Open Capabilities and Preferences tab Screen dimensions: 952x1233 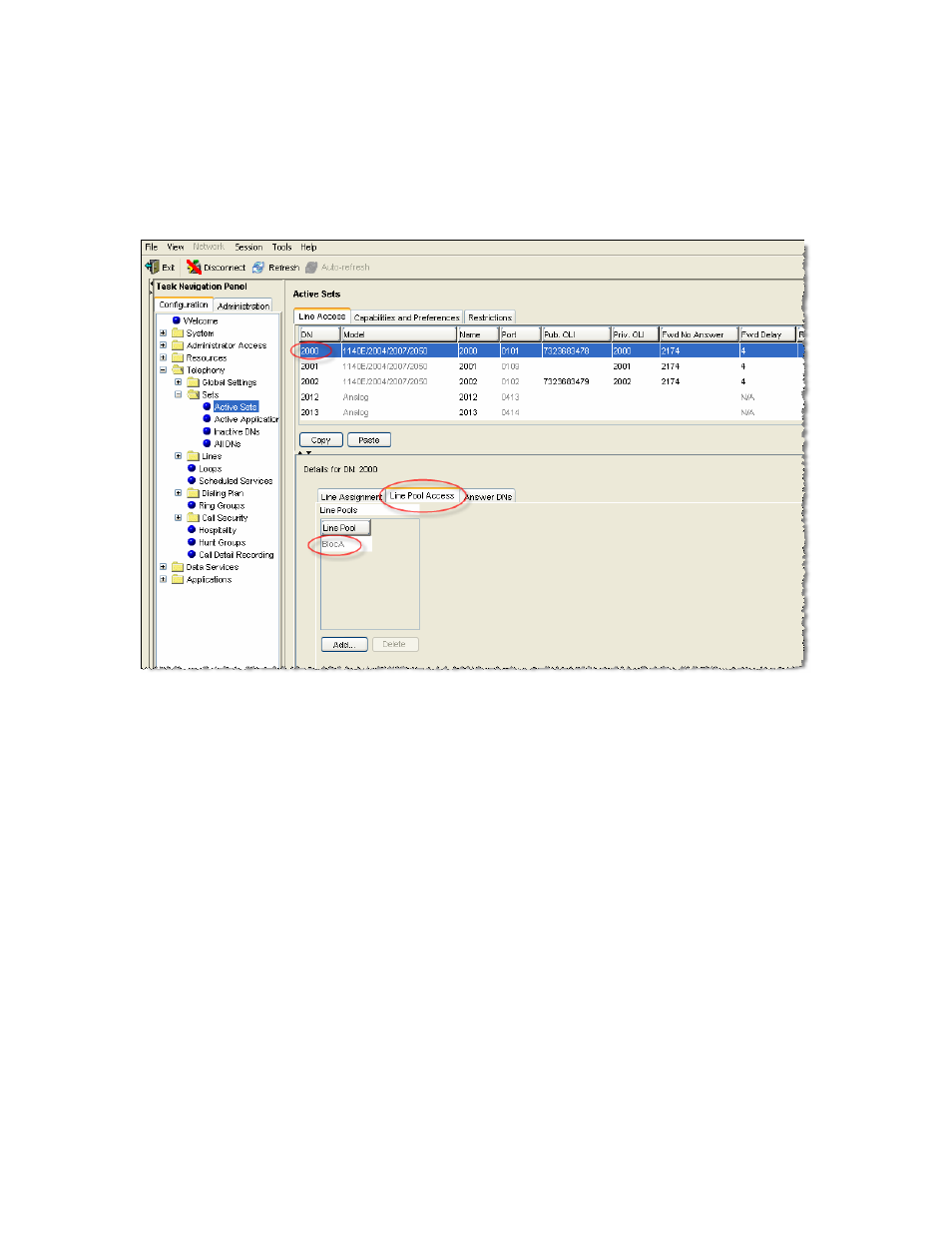407,317
